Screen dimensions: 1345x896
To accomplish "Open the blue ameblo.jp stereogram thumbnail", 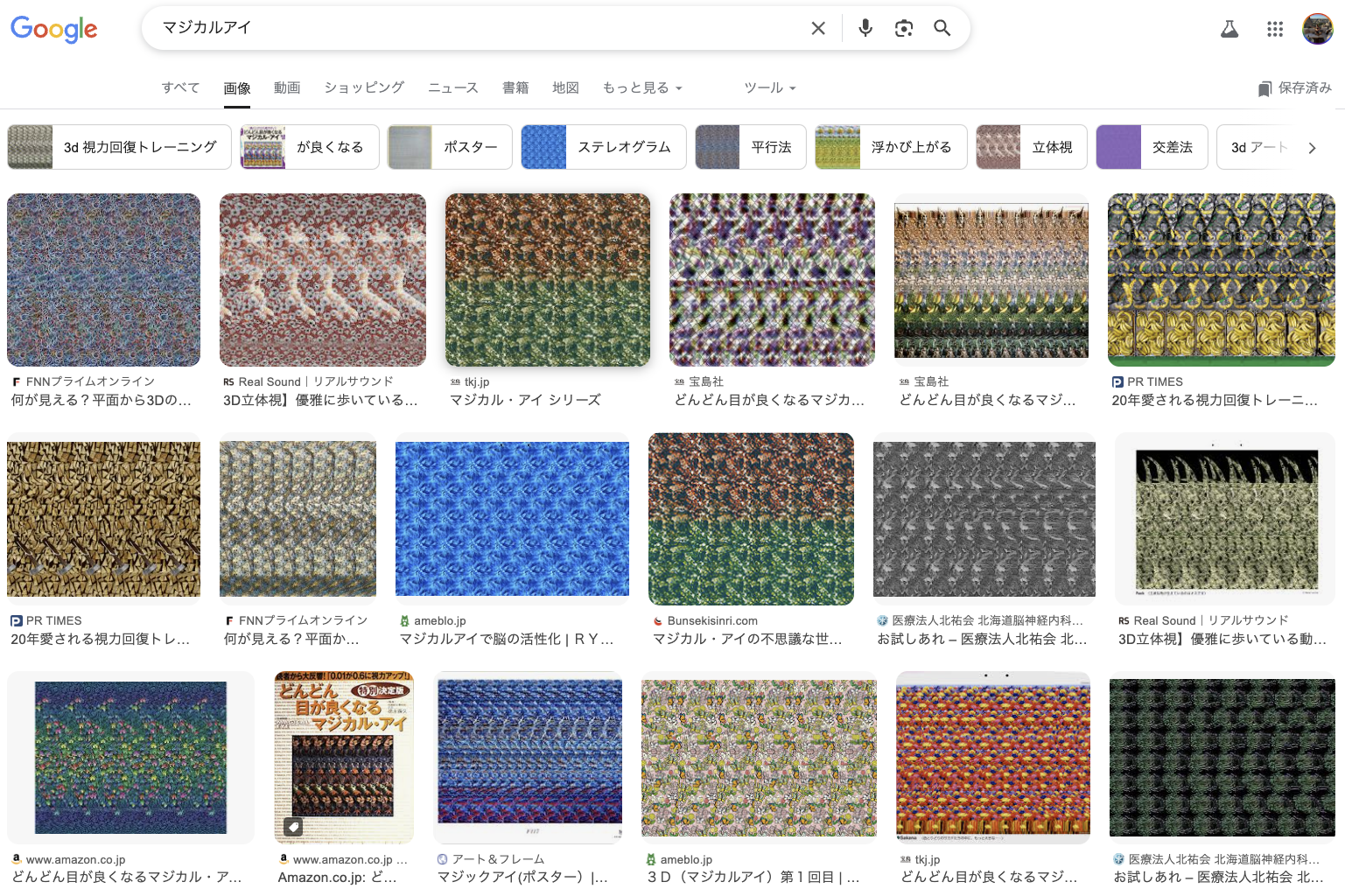I will pyautogui.click(x=512, y=519).
